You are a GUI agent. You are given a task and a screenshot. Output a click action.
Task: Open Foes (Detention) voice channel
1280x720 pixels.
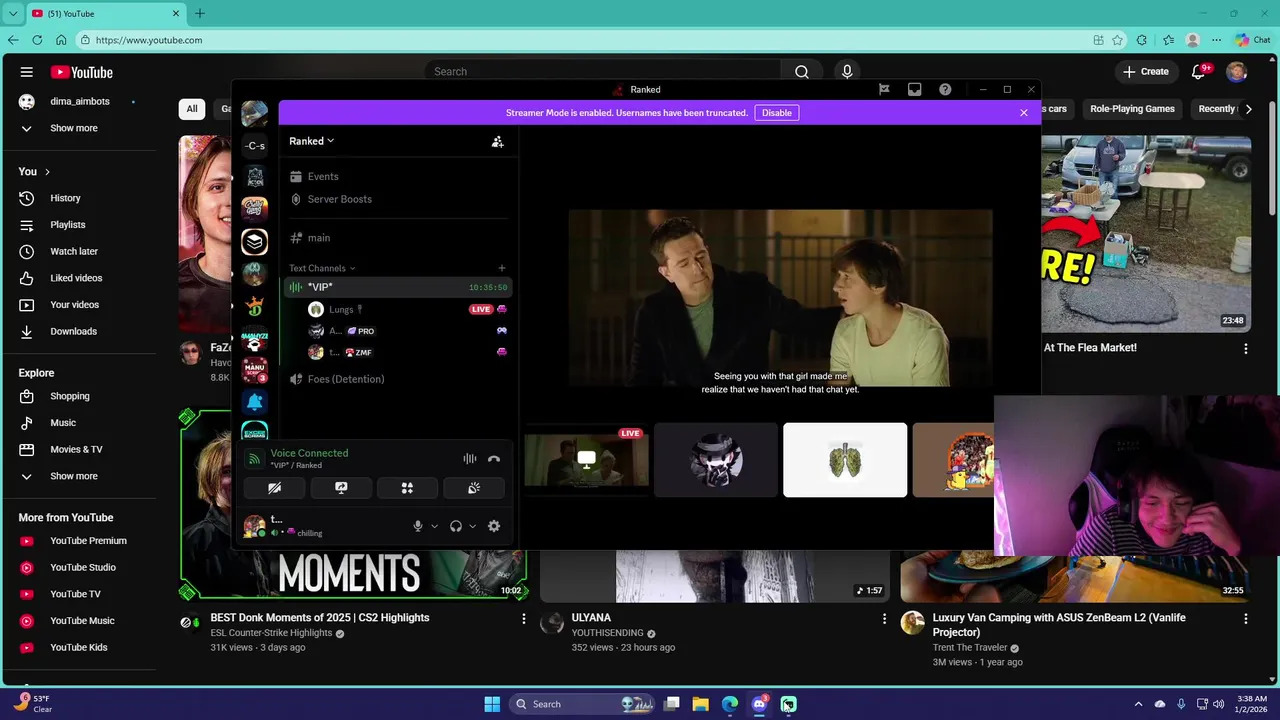tap(345, 379)
